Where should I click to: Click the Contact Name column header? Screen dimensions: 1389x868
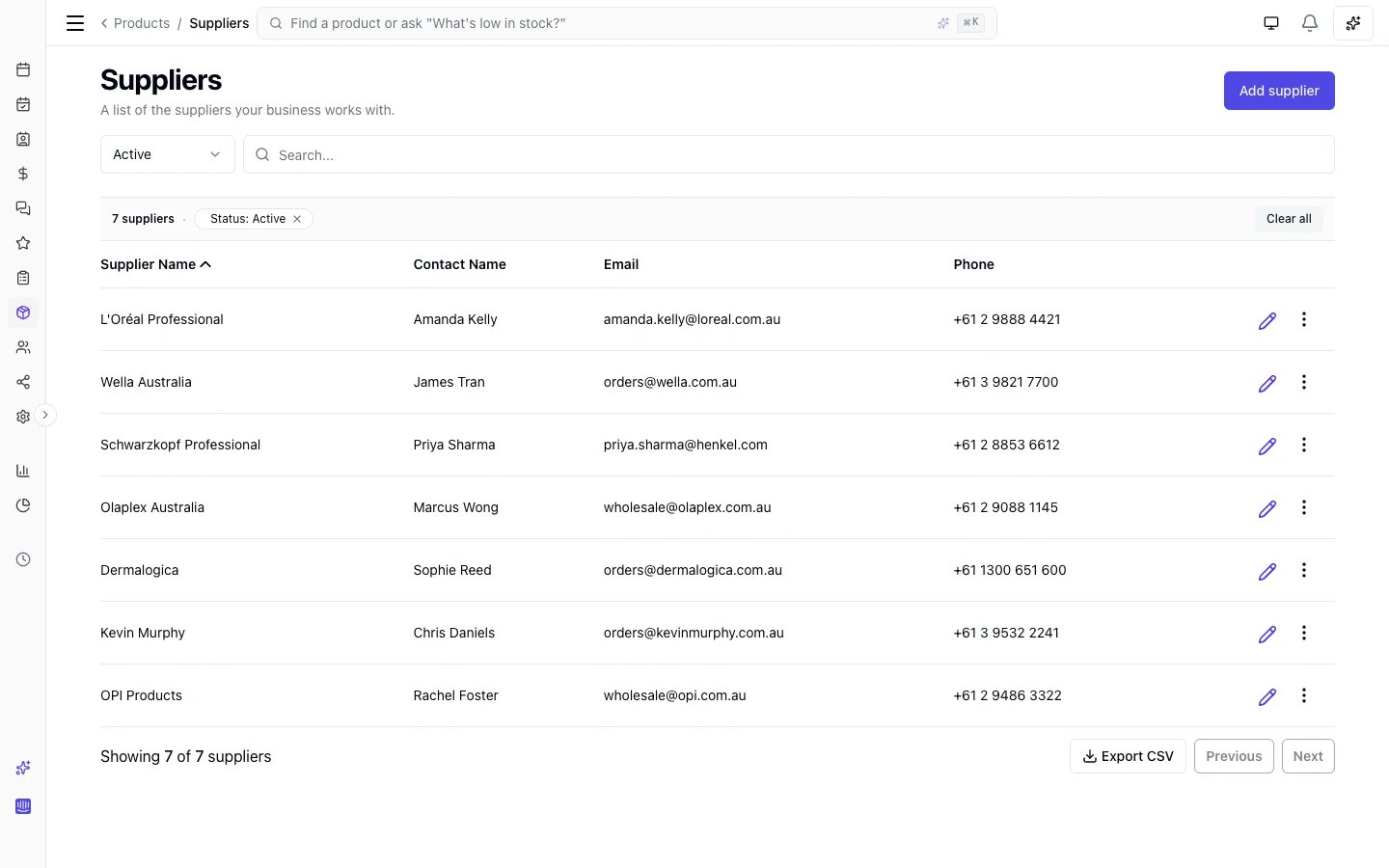coord(459,264)
